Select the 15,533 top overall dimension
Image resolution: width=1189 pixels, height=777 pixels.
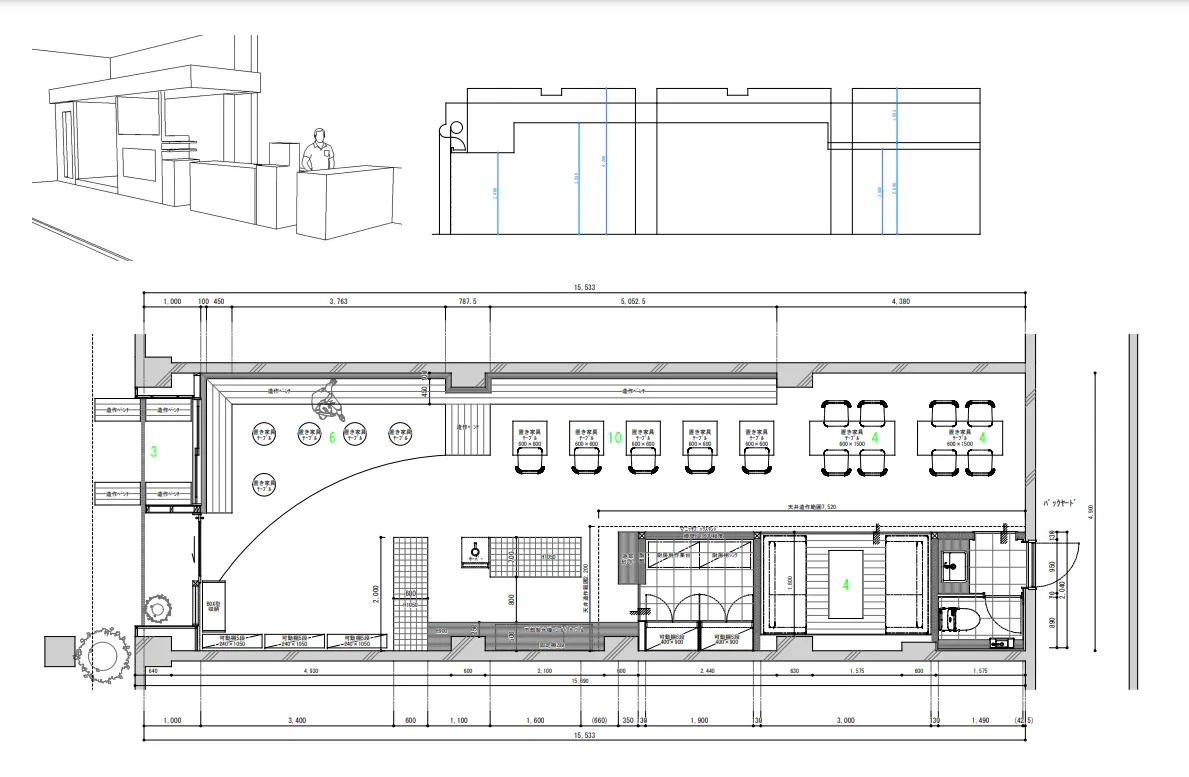(x=585, y=287)
